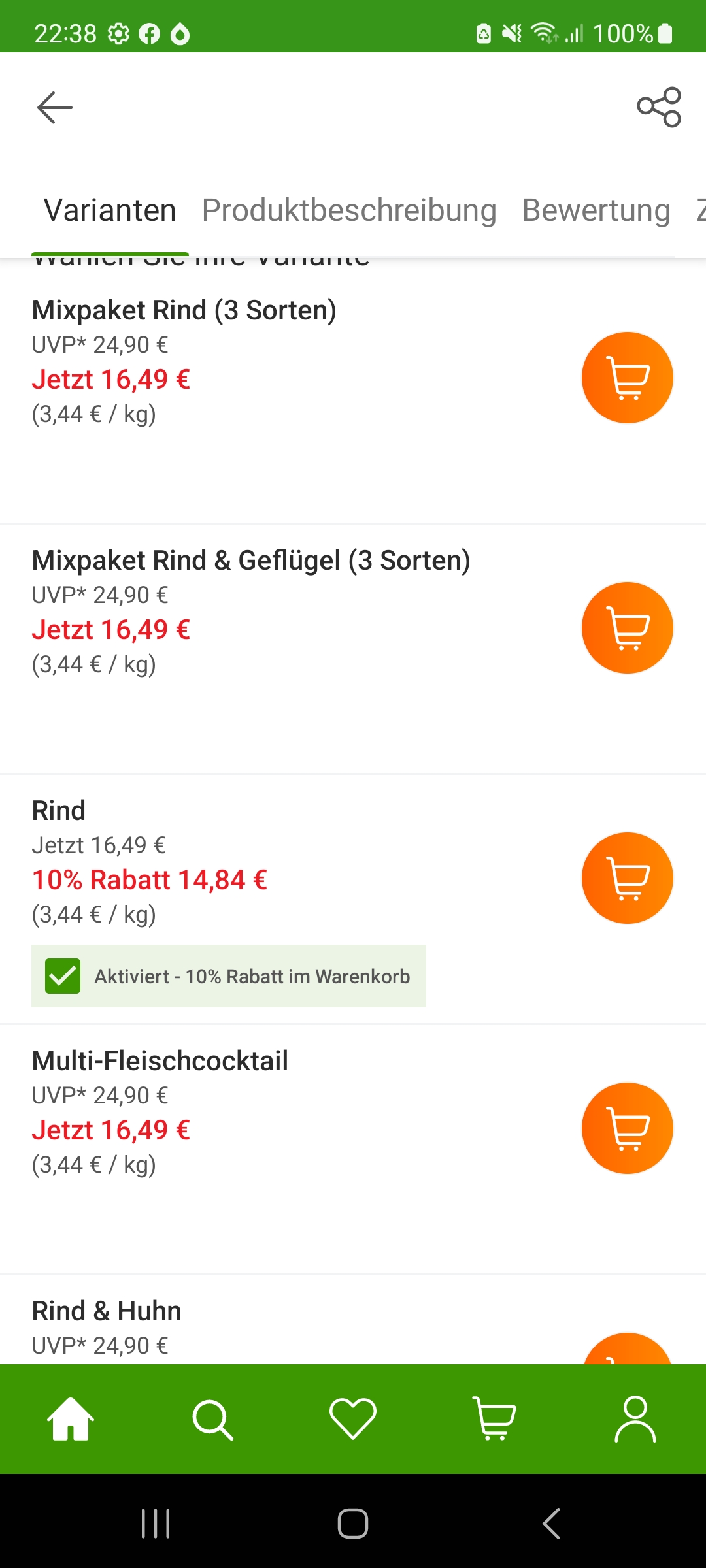
Task: Open the wishlist heart icon
Action: 353,1419
